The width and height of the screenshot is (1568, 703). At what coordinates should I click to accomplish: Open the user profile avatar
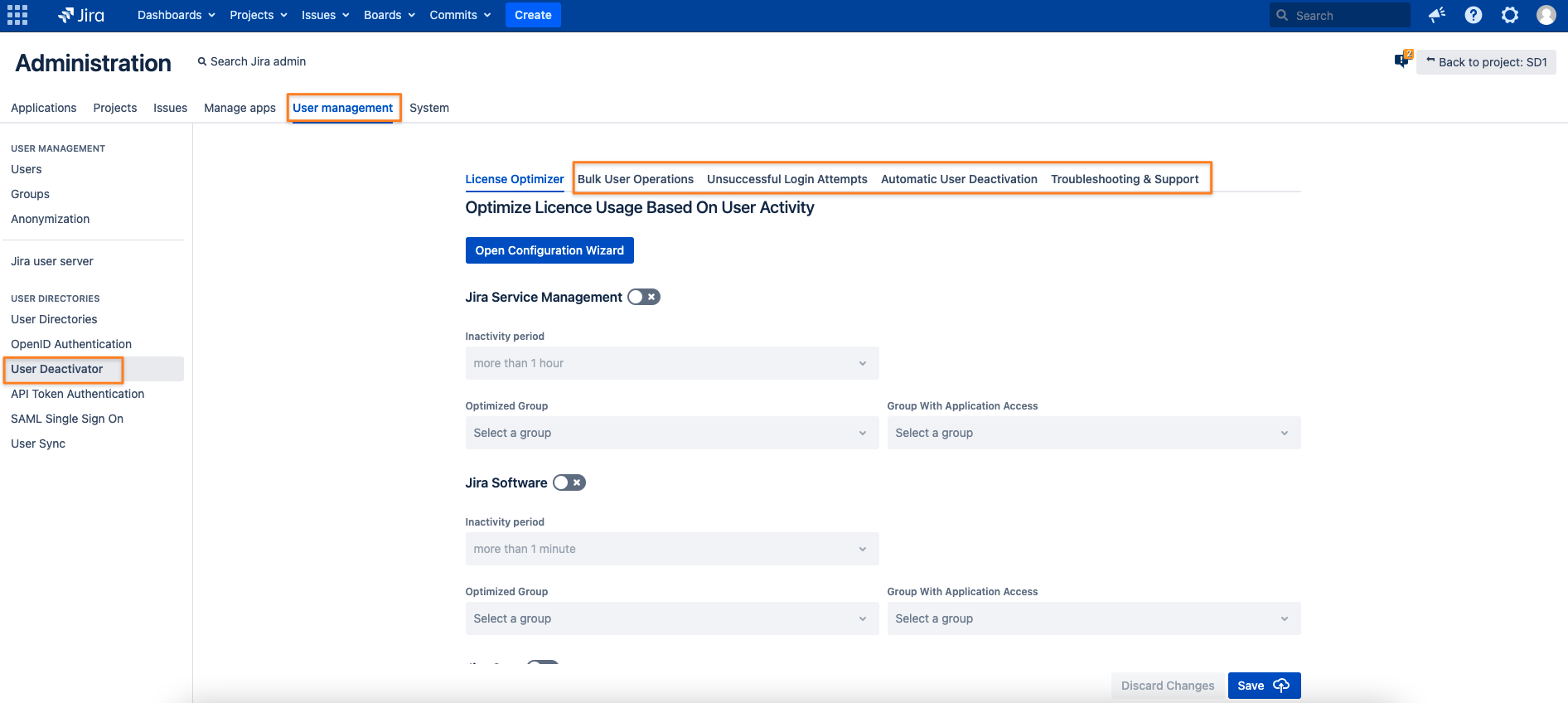click(1546, 15)
